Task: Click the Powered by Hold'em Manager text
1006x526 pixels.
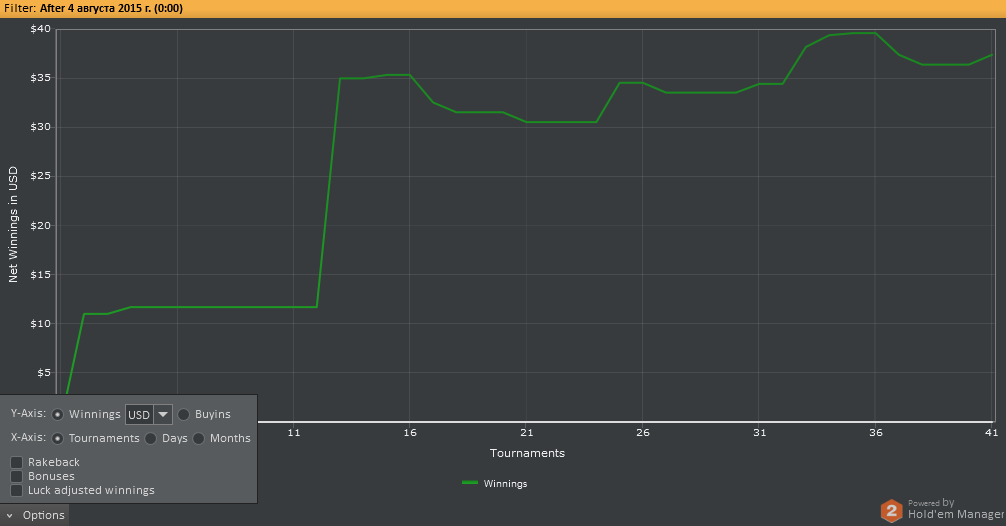Action: pyautogui.click(x=955, y=509)
